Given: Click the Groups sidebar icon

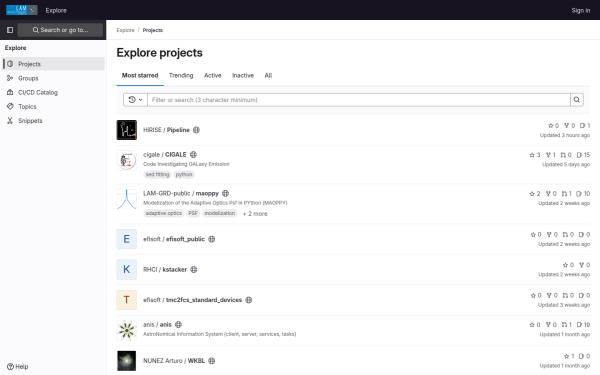Looking at the screenshot, I should click(10, 78).
